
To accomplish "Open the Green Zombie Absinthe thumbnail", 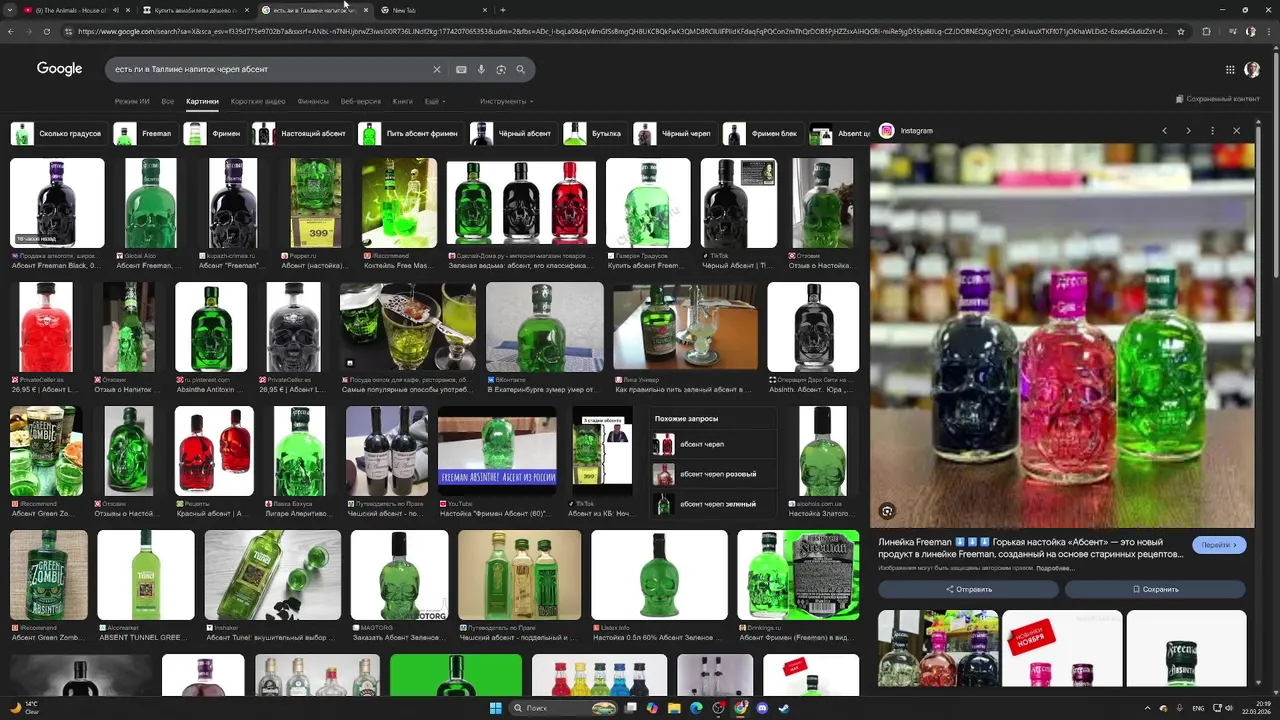I will tap(49, 576).
